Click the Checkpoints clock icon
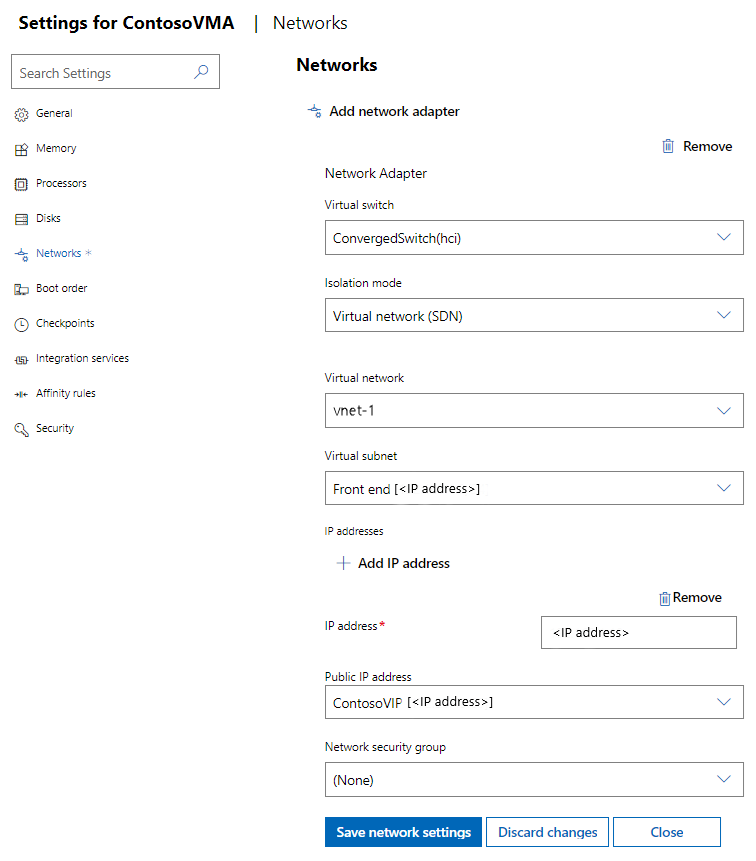This screenshot has width=756, height=861. 21,324
